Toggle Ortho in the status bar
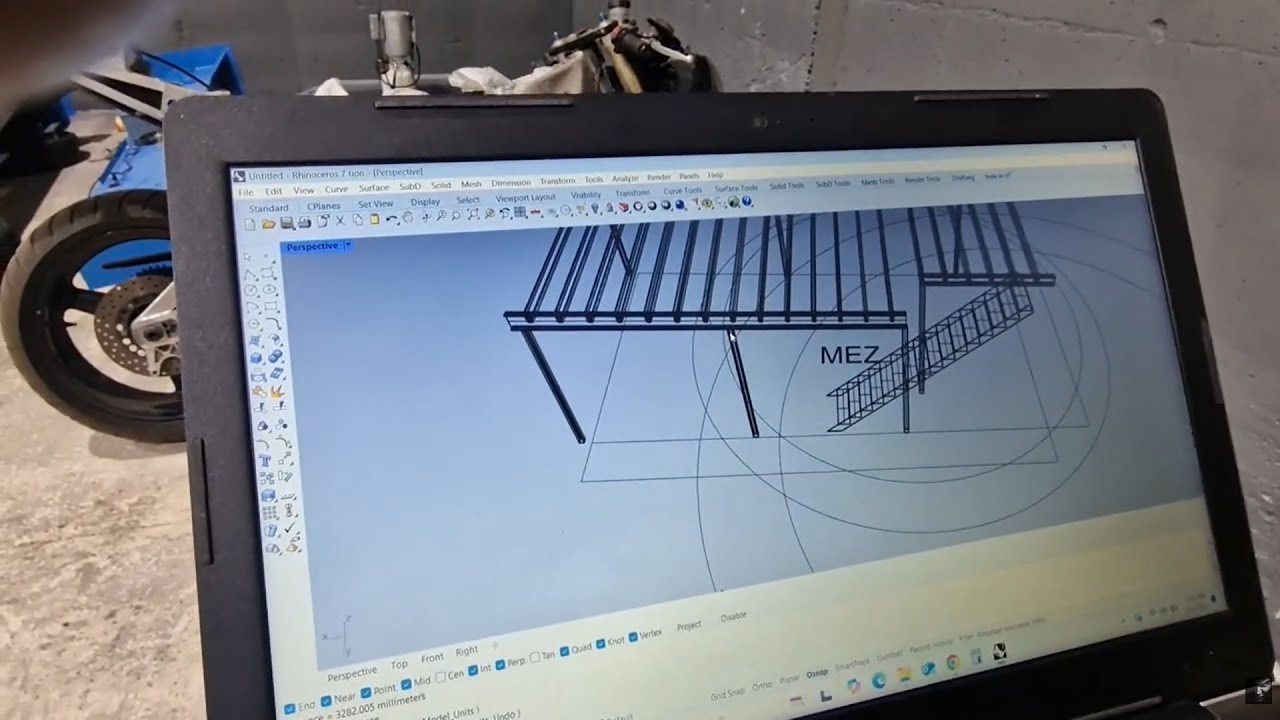1280x720 pixels. [x=762, y=686]
